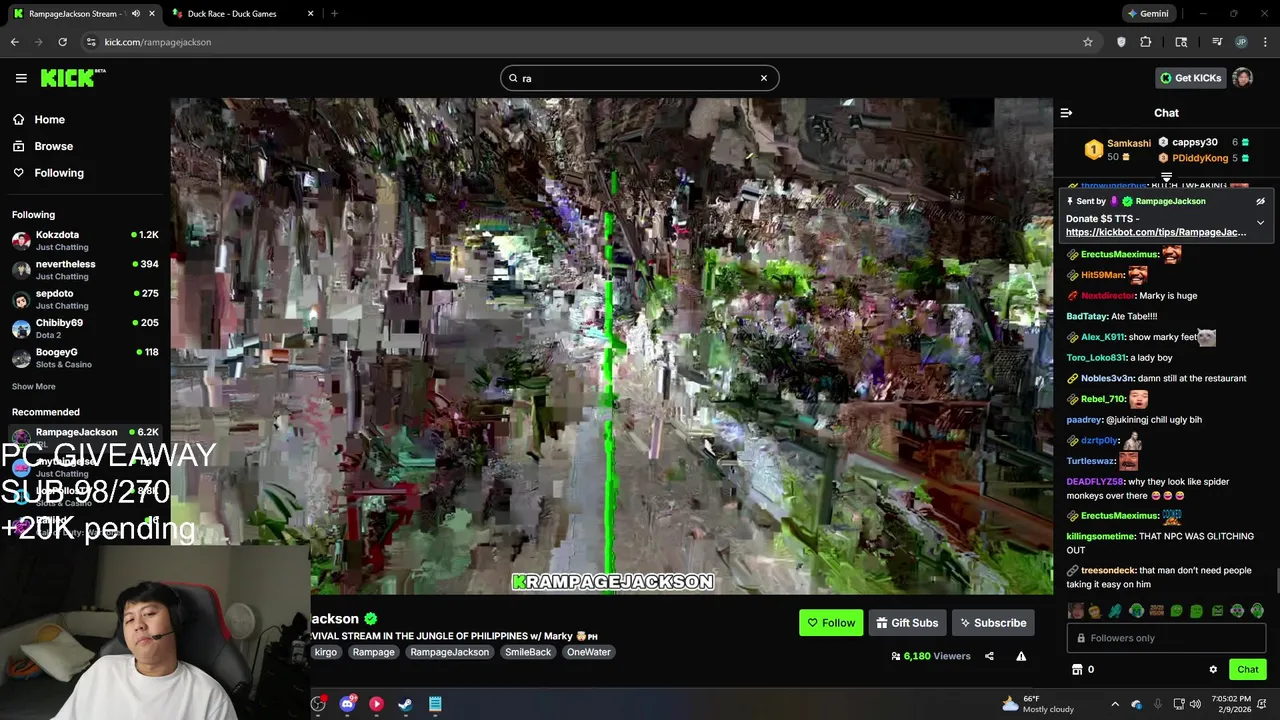Open a new browser tab
This screenshot has height=720, width=1280.
pyautogui.click(x=334, y=14)
